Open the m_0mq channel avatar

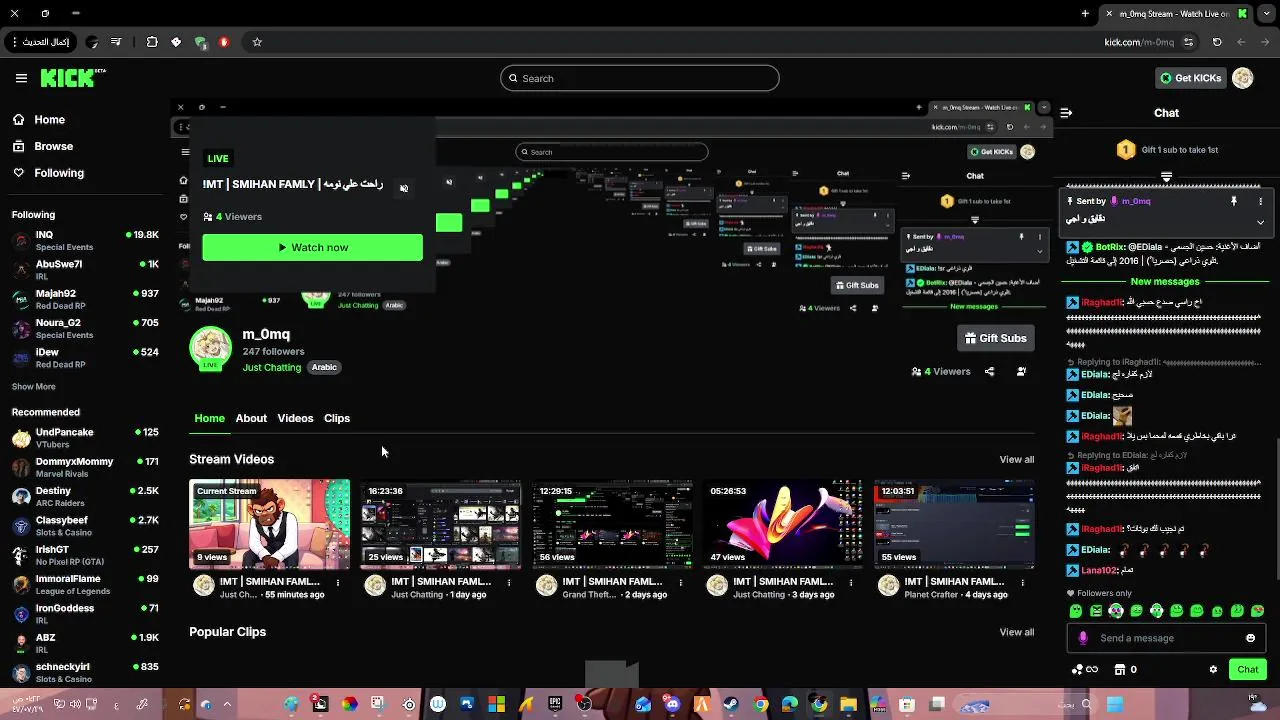(x=210, y=348)
